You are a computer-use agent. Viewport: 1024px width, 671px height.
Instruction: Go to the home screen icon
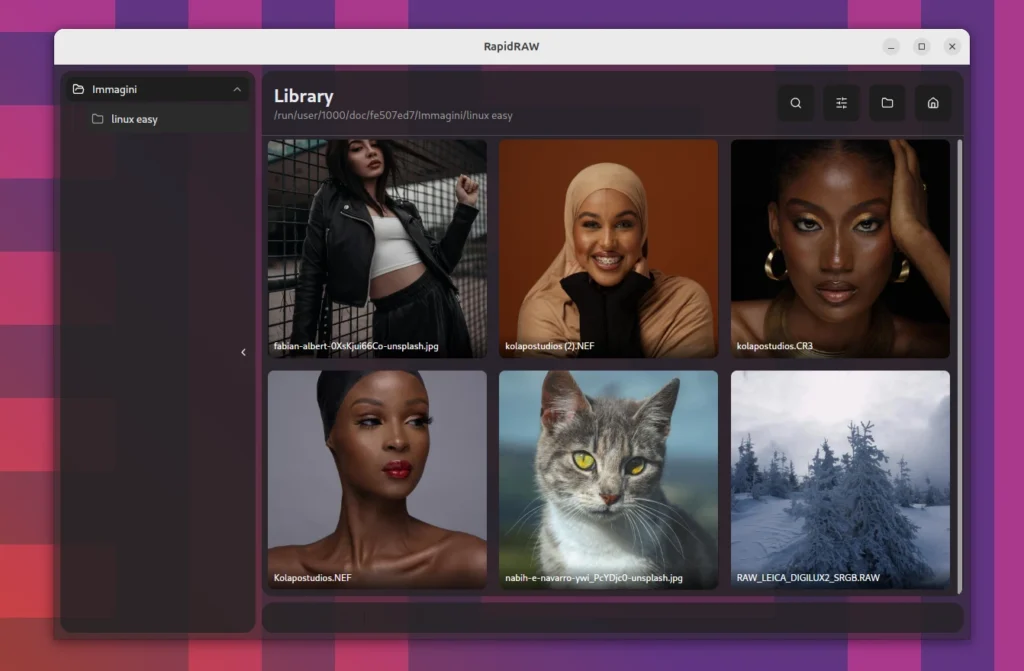(x=933, y=103)
